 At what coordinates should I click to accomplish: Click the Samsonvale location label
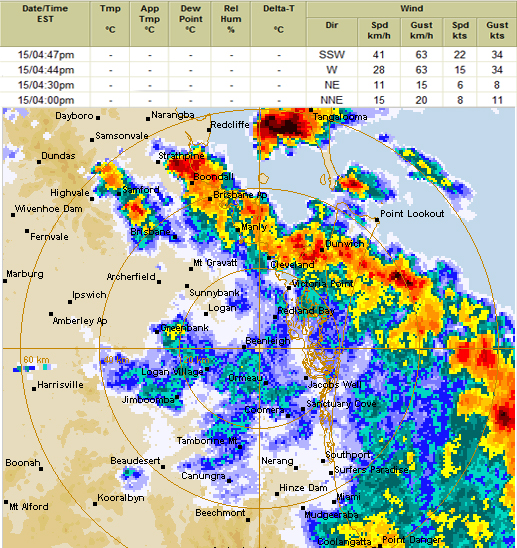[x=122, y=136]
